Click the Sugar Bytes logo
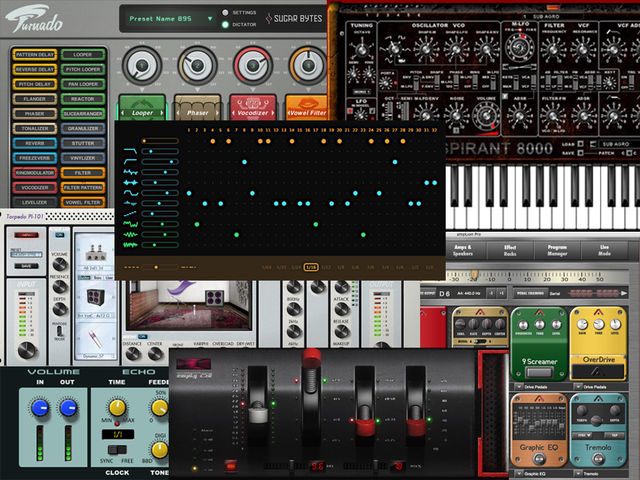Image resolution: width=640 pixels, height=480 pixels. (294, 18)
